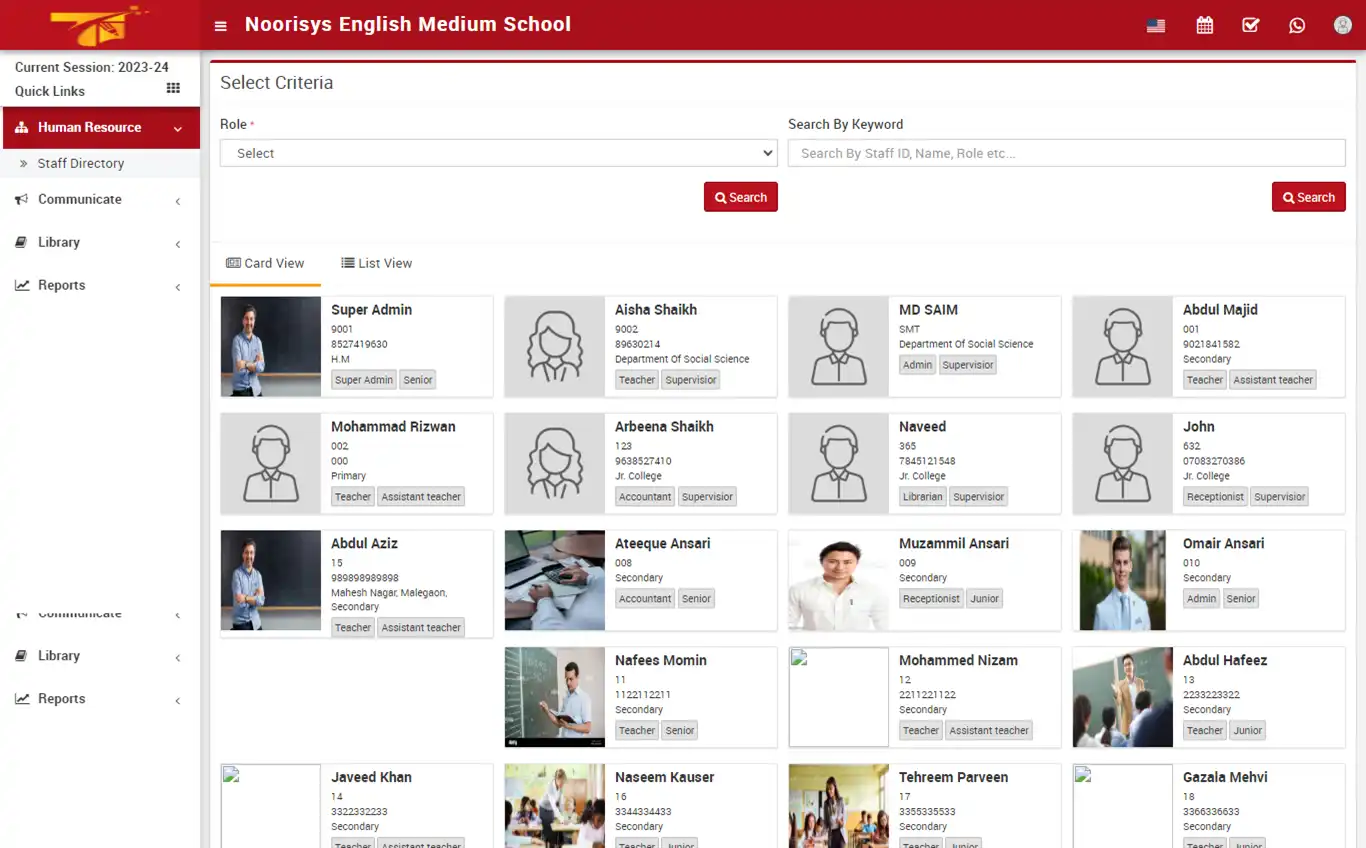Open WhatsApp via its header icon
Screen dimensions: 1366x848
[x=1297, y=25]
